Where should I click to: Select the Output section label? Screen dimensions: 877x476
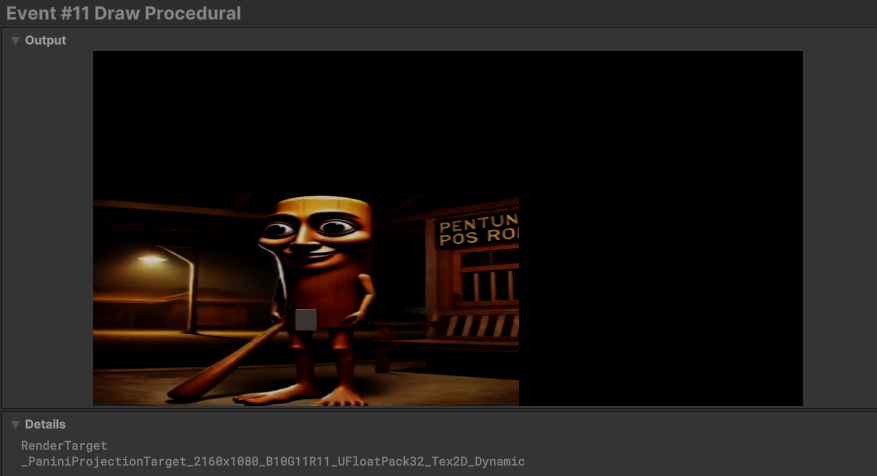45,40
